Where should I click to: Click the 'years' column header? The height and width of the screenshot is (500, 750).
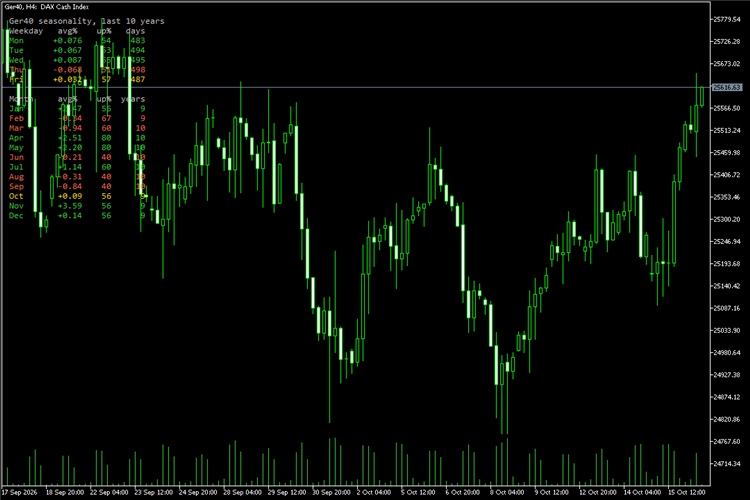[133, 99]
